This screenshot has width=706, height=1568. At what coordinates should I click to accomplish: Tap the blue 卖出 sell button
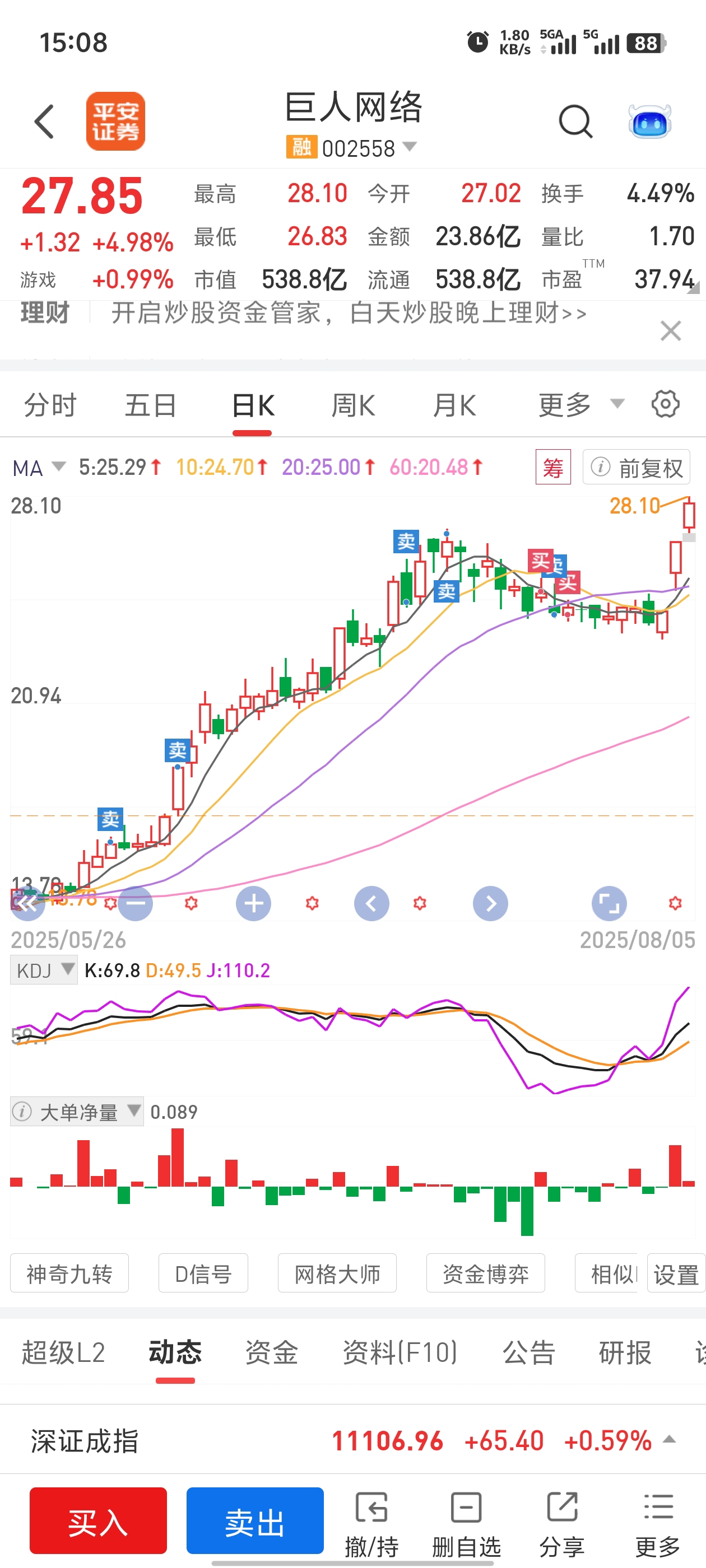coord(254,1520)
